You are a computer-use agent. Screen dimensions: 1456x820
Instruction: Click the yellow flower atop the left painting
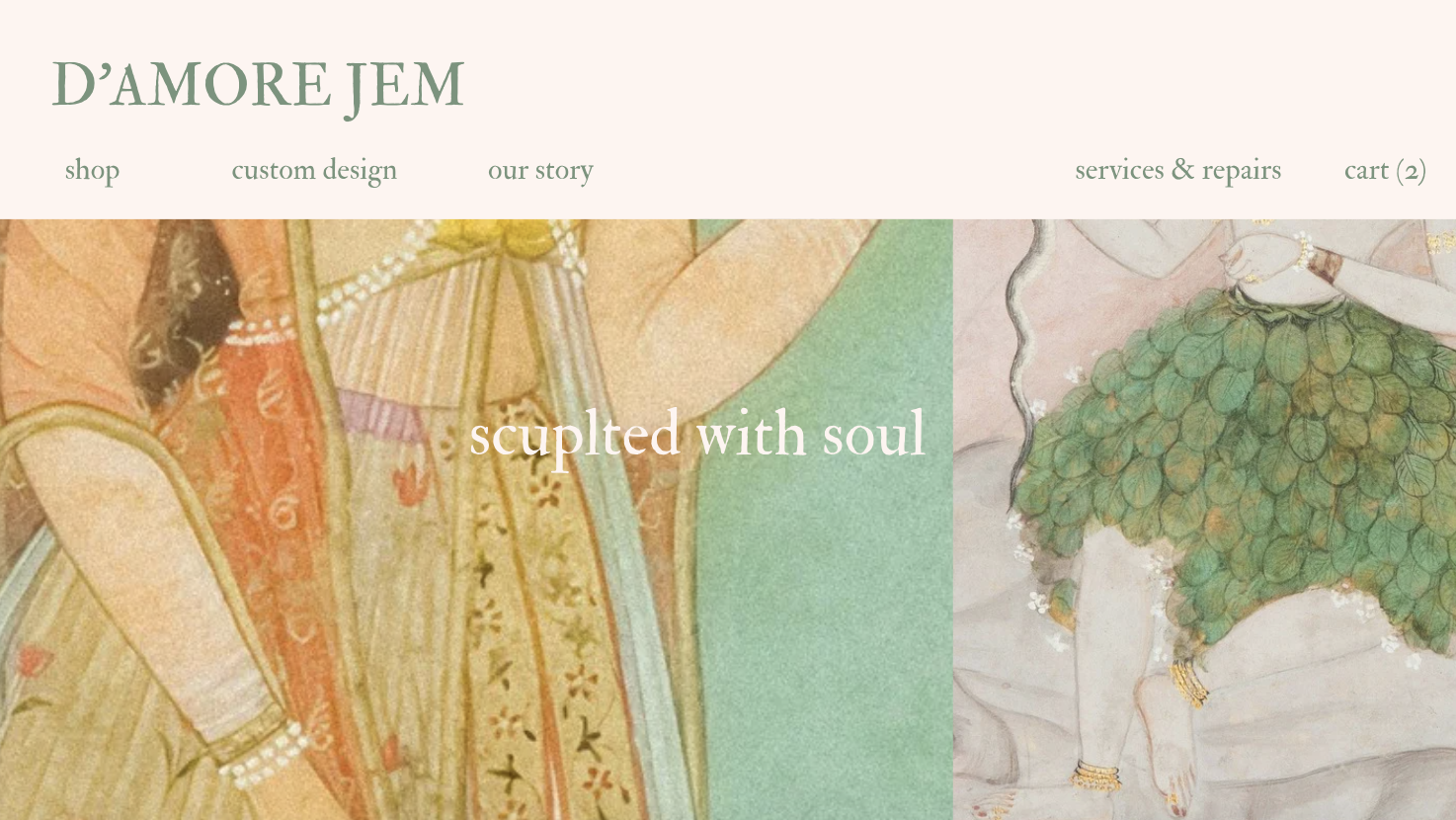[x=493, y=234]
